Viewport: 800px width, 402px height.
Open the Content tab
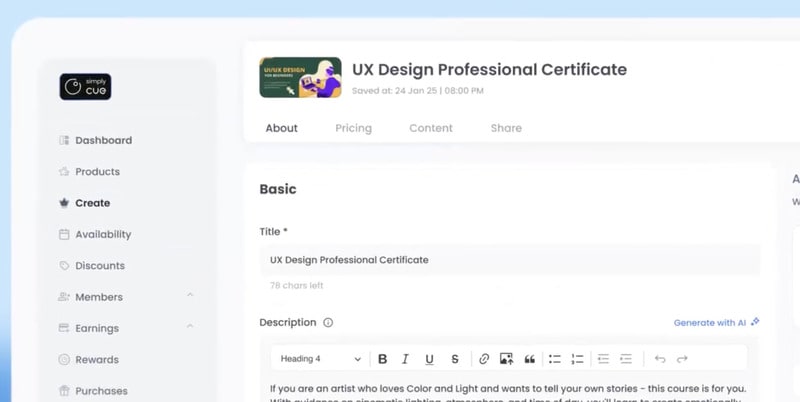[x=431, y=128]
